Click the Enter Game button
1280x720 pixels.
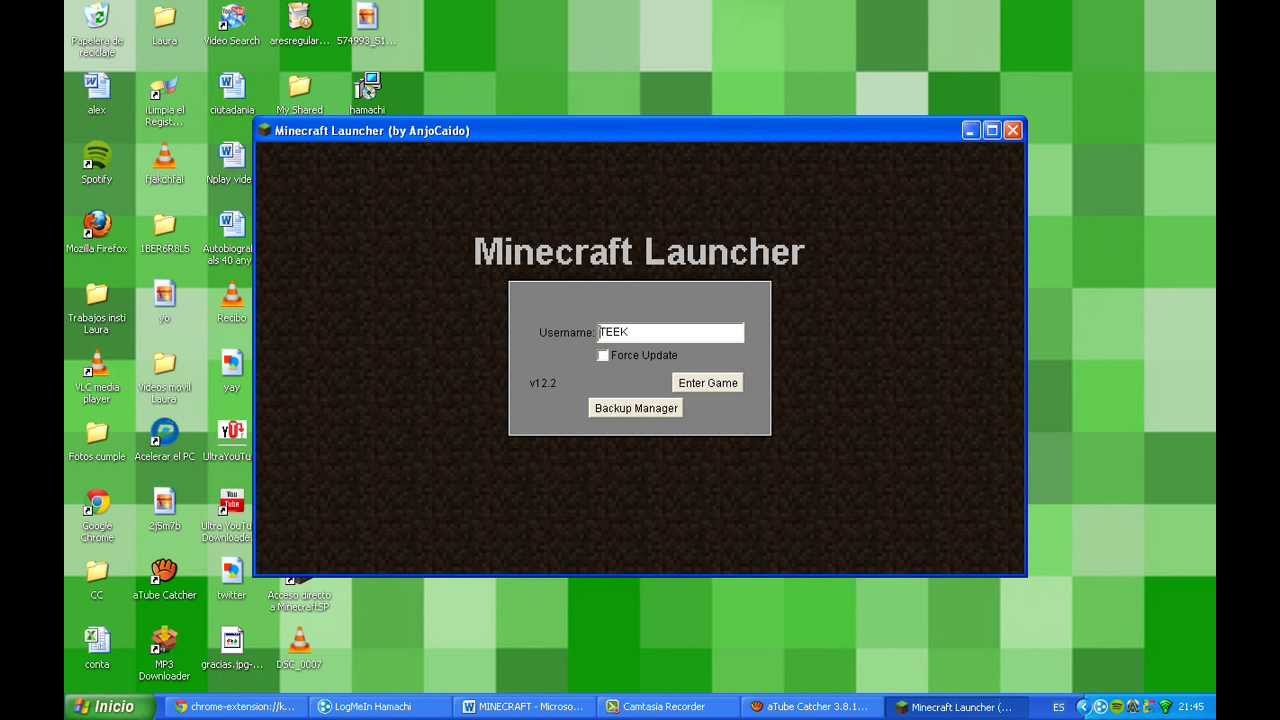(x=708, y=383)
